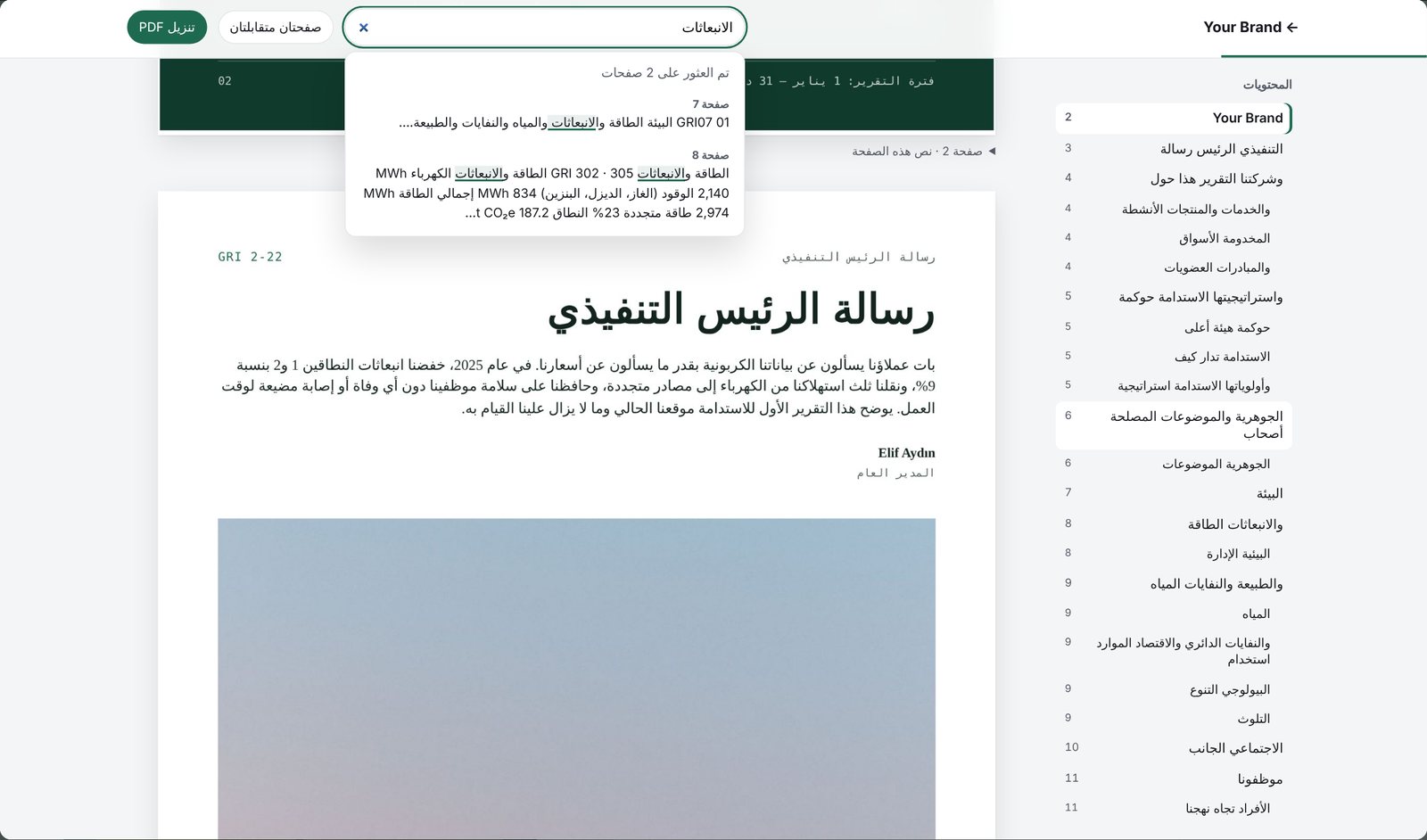Click the gradient cover image on the page
The width and height of the screenshot is (1427, 840).
576,679
